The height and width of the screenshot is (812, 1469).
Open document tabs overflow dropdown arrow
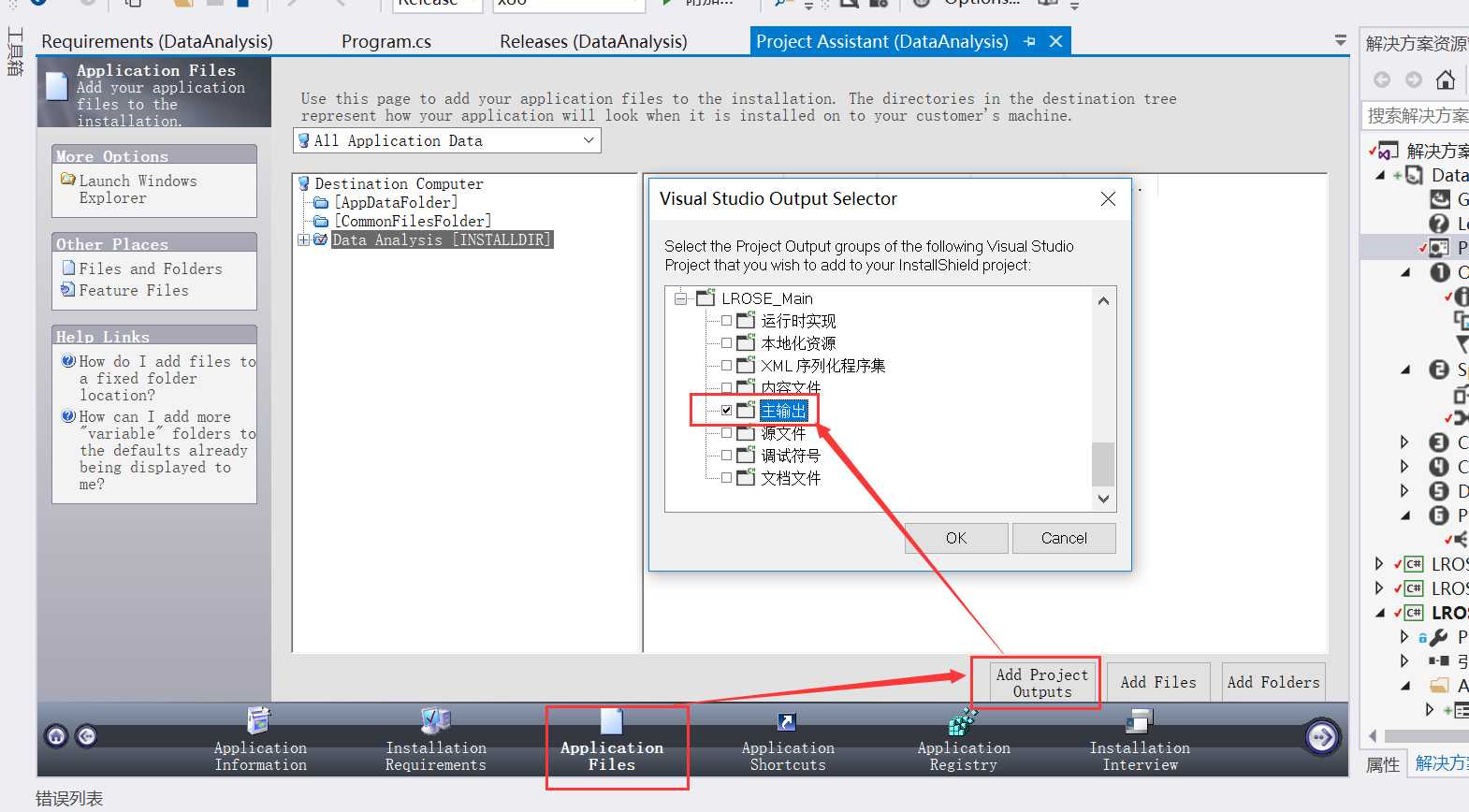[1341, 41]
